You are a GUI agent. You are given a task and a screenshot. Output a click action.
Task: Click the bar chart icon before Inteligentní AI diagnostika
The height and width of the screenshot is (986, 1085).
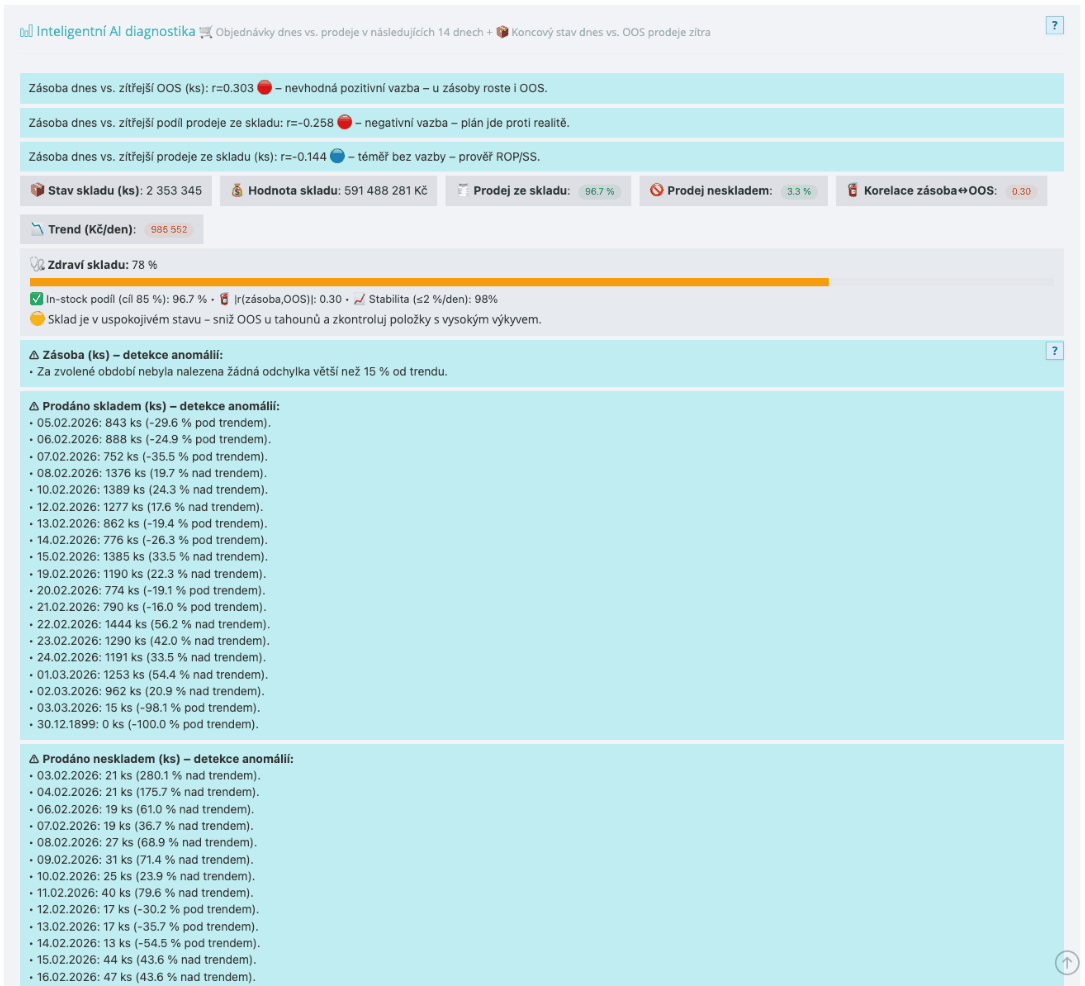26,32
